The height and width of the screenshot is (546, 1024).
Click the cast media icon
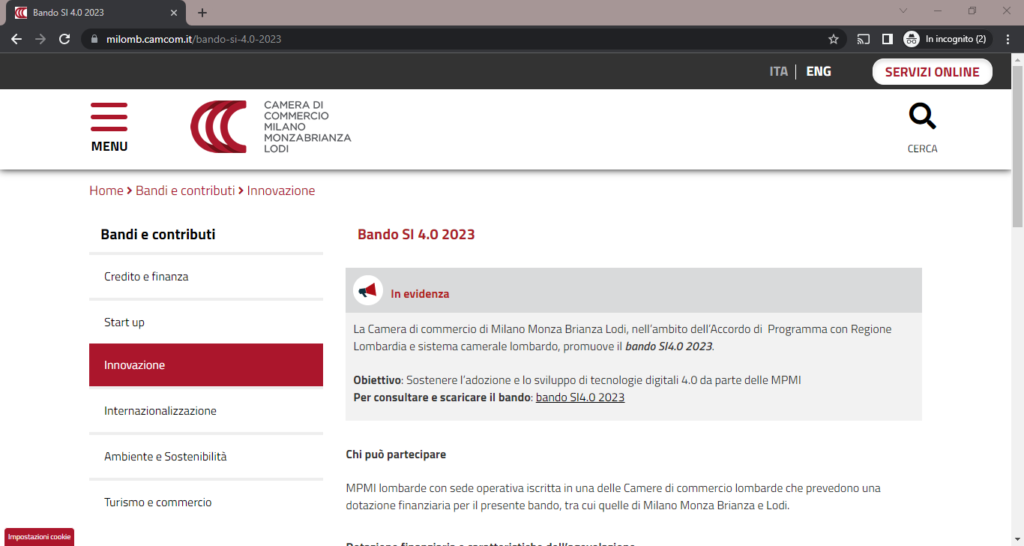click(863, 39)
